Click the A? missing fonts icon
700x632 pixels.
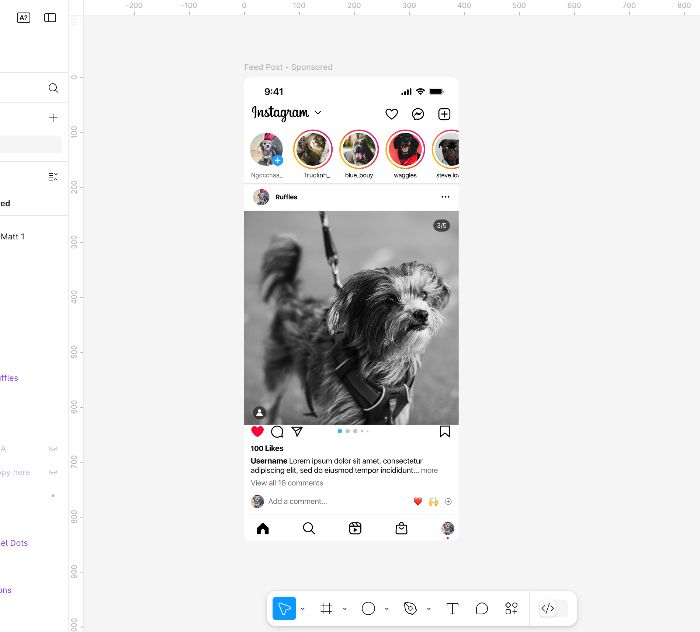(x=23, y=17)
